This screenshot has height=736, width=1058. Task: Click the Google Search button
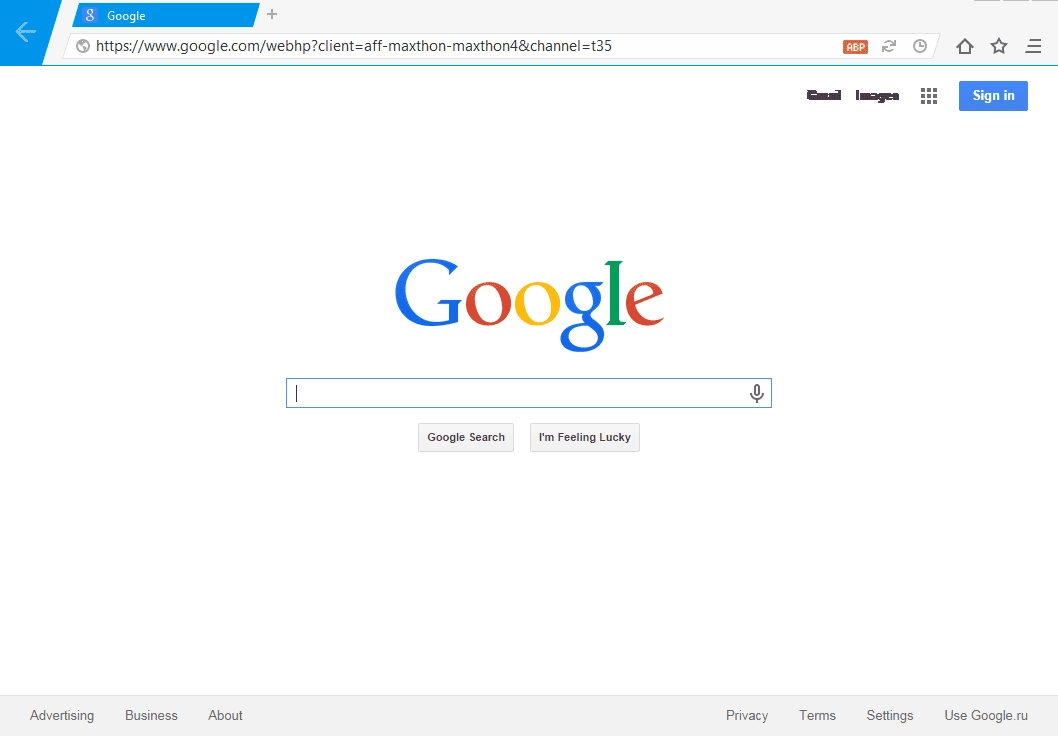(x=466, y=437)
